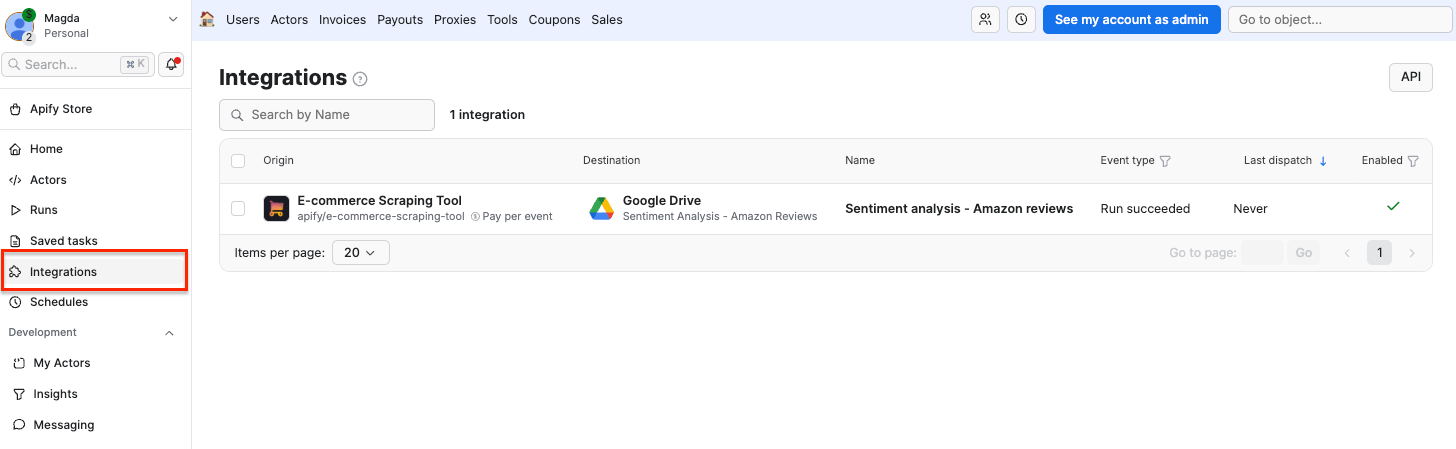This screenshot has width=1456, height=449.
Task: Expand the Magda account switcher chevron
Action: pos(173,19)
